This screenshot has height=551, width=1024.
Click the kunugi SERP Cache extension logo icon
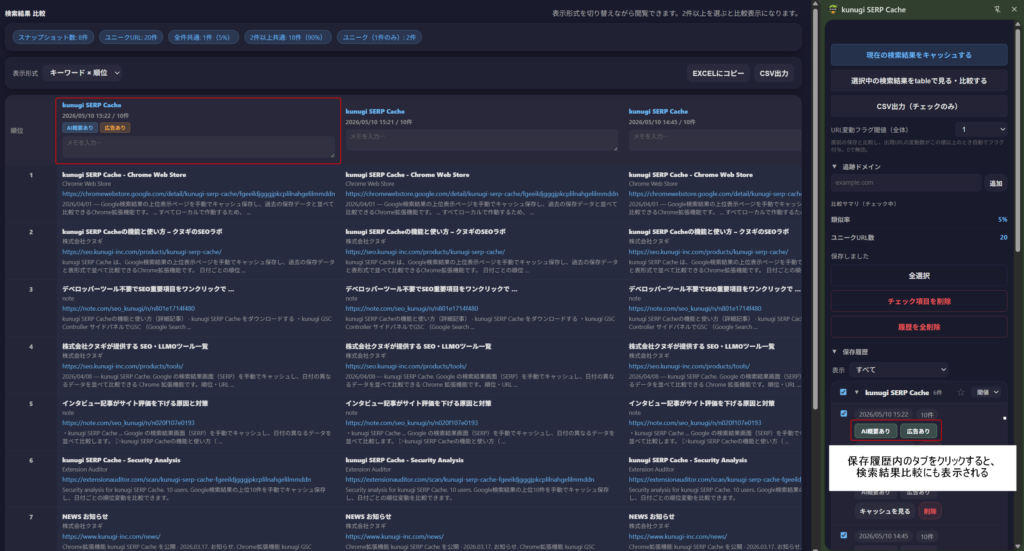[833, 10]
